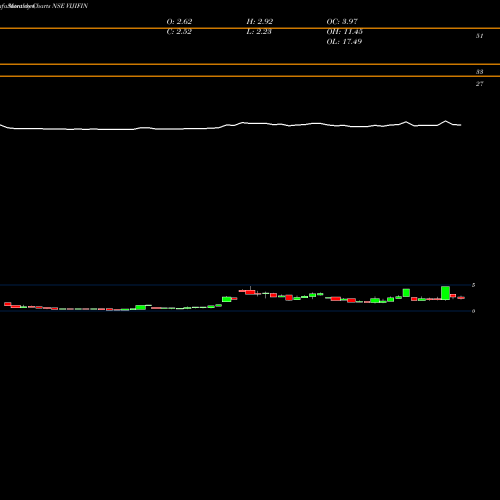
Task: Click the tallest green candle near the chart's end
Action: [445, 293]
